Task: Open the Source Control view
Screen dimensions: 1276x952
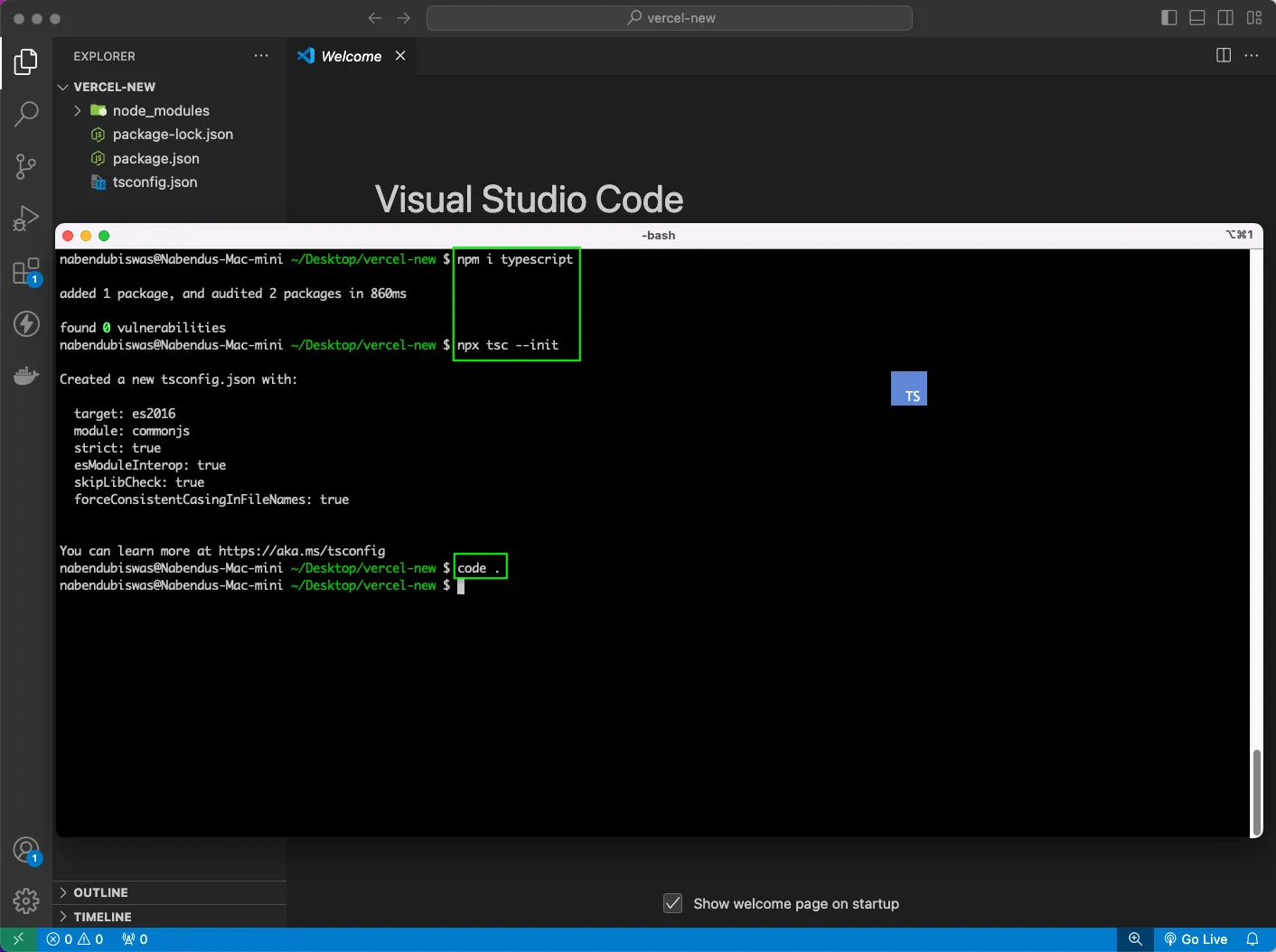Action: [x=26, y=166]
